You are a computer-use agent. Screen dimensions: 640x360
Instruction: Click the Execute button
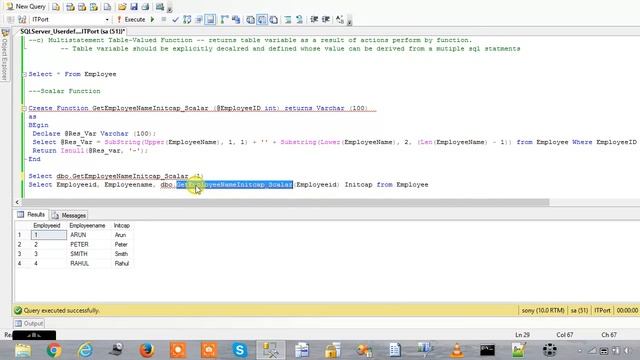click(131, 20)
